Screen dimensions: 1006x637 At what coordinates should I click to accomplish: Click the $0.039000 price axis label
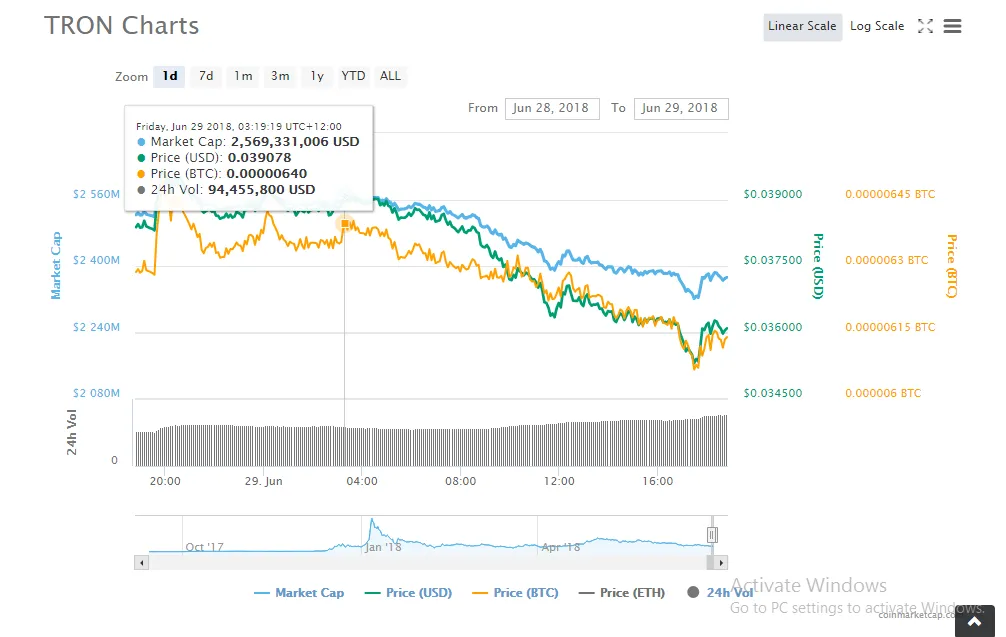point(772,194)
